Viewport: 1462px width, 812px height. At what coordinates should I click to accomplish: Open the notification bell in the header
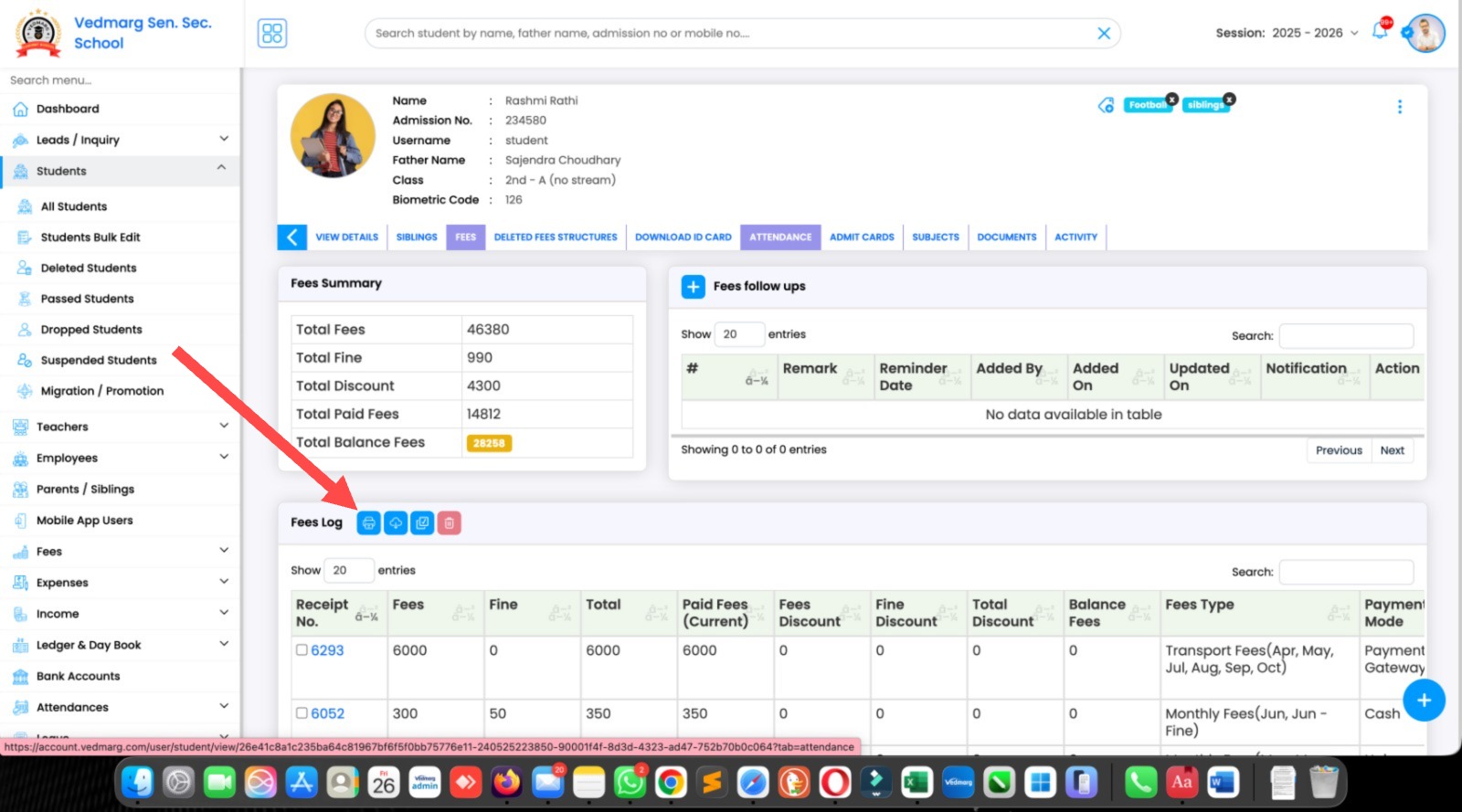(x=1380, y=32)
